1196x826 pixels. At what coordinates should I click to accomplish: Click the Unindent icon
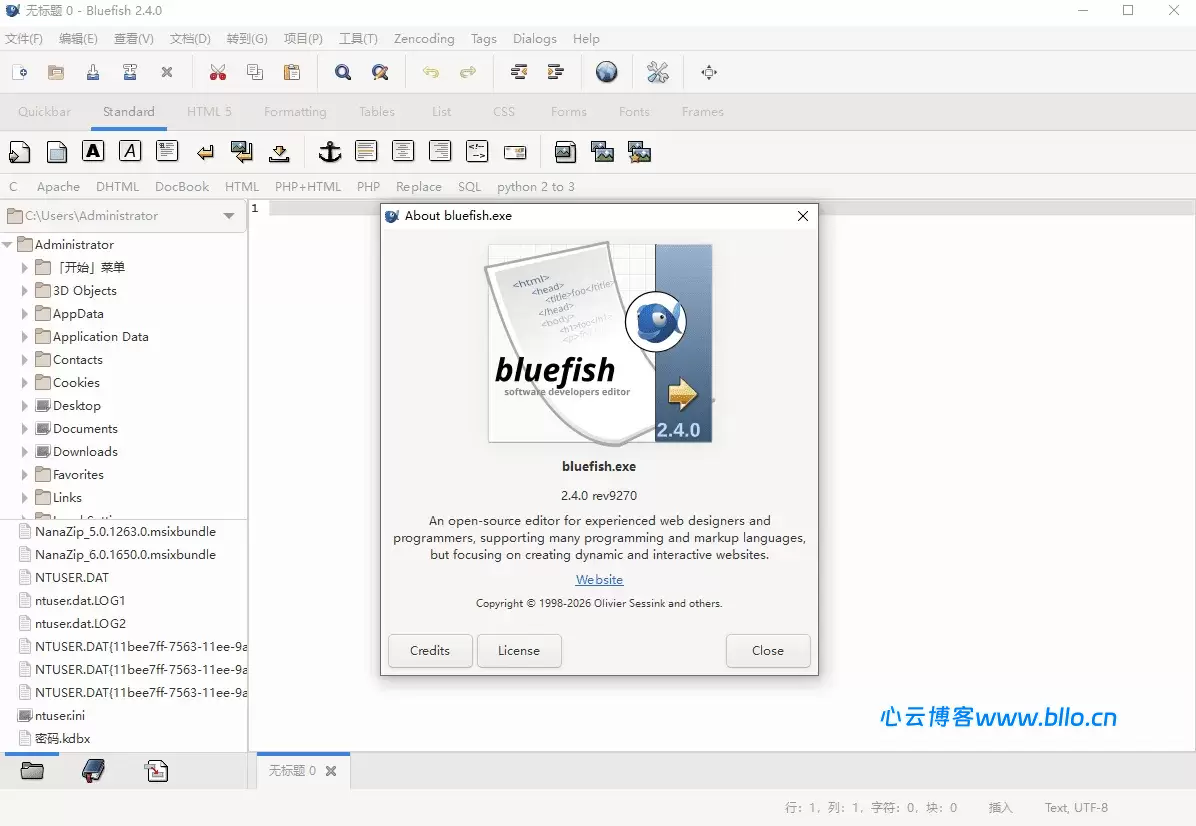(x=519, y=72)
